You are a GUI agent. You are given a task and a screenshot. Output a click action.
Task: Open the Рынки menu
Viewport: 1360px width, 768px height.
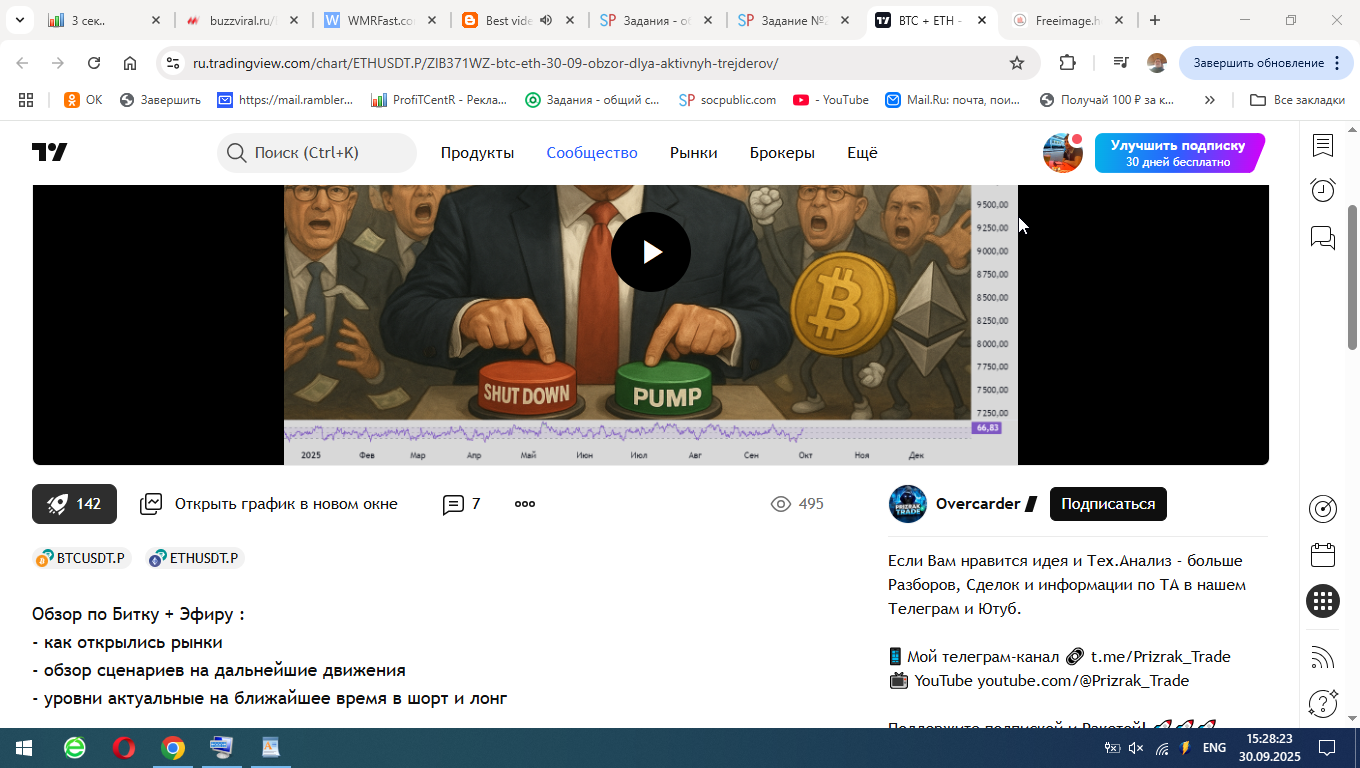click(694, 153)
